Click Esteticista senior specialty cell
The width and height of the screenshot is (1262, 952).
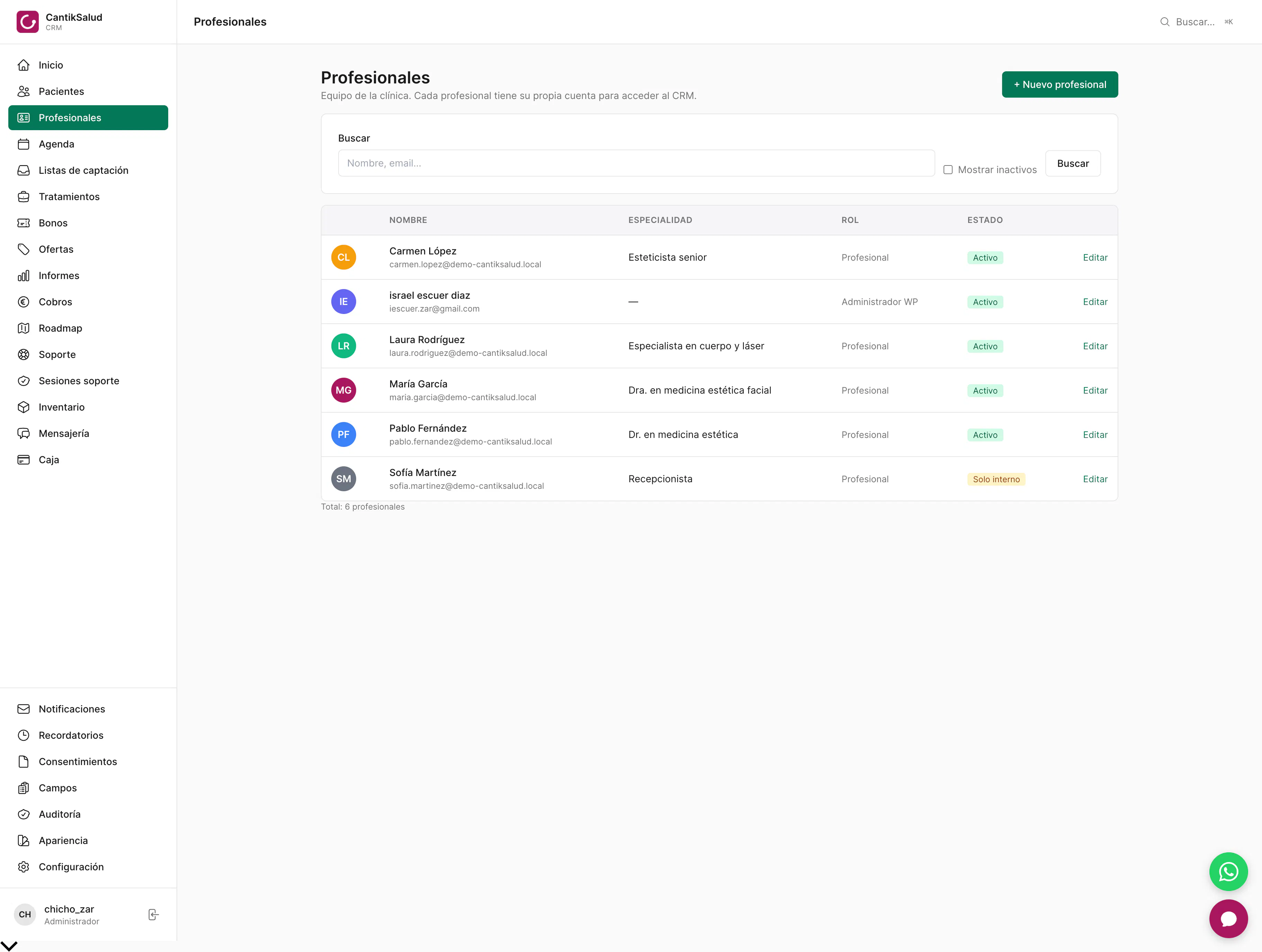[667, 258]
